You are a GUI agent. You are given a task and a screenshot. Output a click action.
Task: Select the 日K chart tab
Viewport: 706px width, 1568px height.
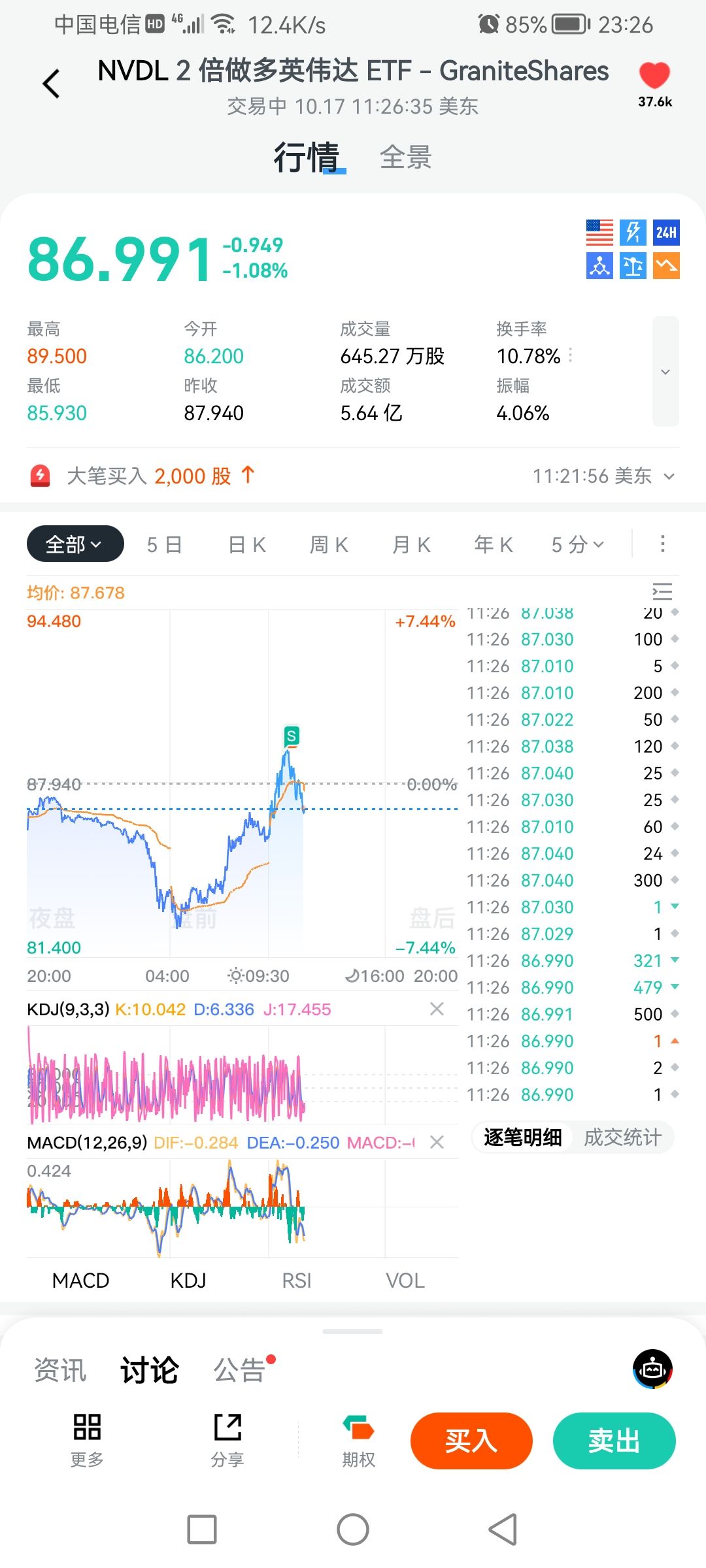(247, 544)
